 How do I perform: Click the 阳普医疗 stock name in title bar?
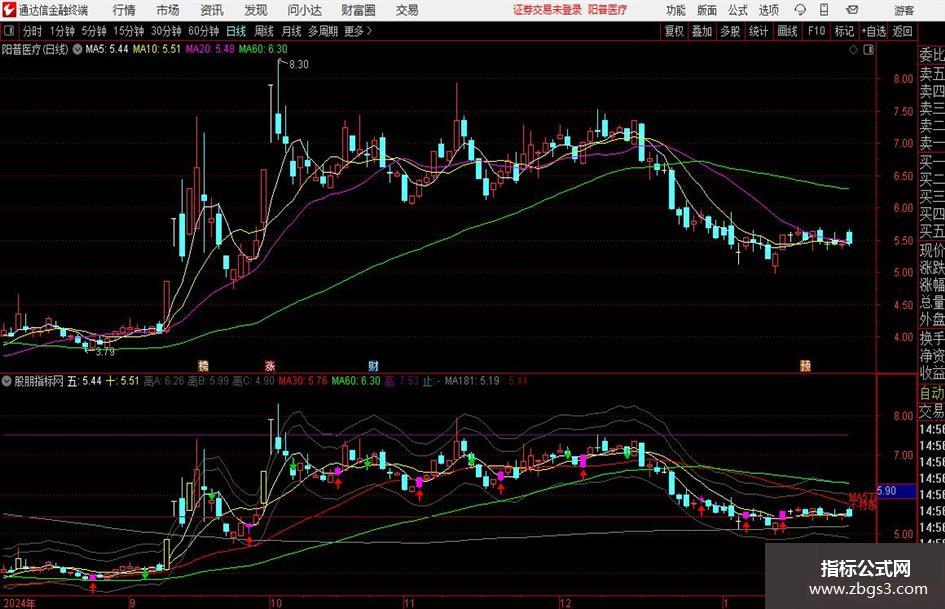point(608,10)
